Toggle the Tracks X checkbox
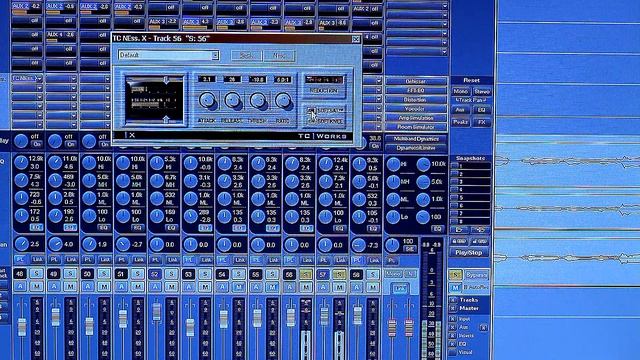This screenshot has width=640, height=360. (453, 300)
